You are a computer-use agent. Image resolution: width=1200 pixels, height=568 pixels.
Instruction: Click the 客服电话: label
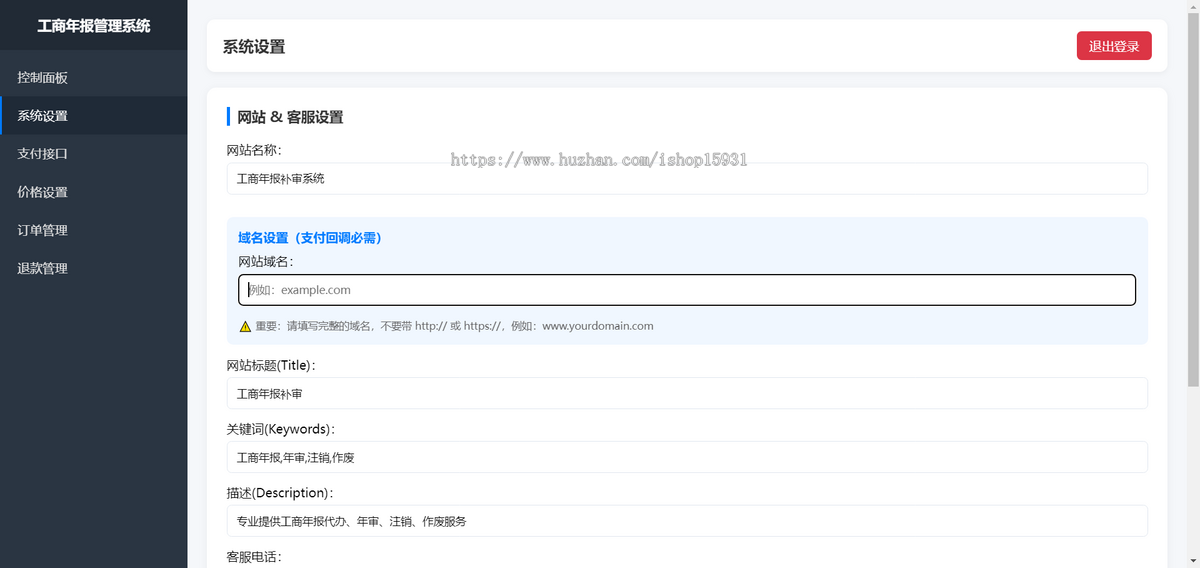point(255,557)
